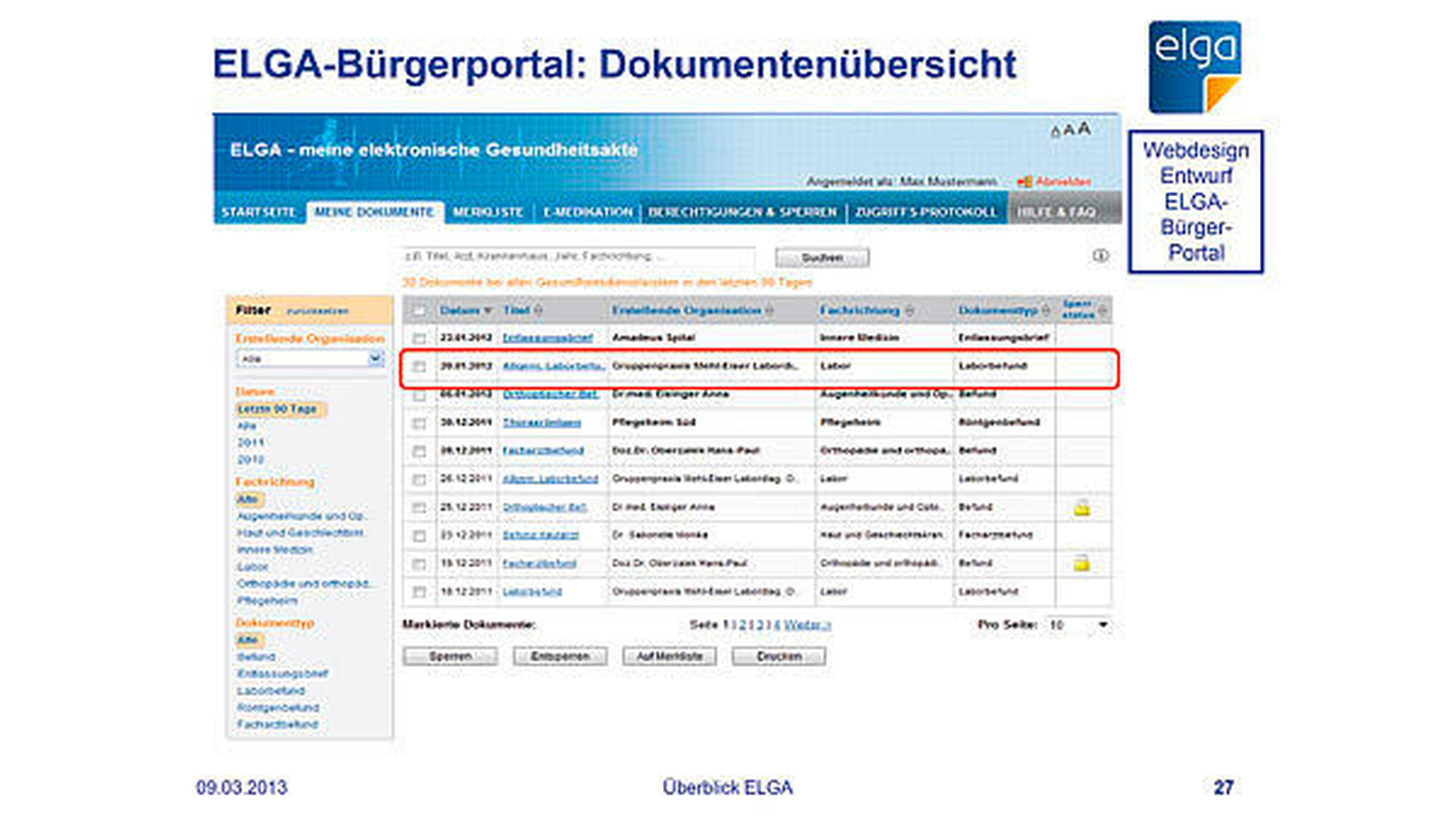Viewport: 1456px width, 820px height.
Task: Select Alle under the Dokumenttyp filter
Action: pyautogui.click(x=248, y=640)
